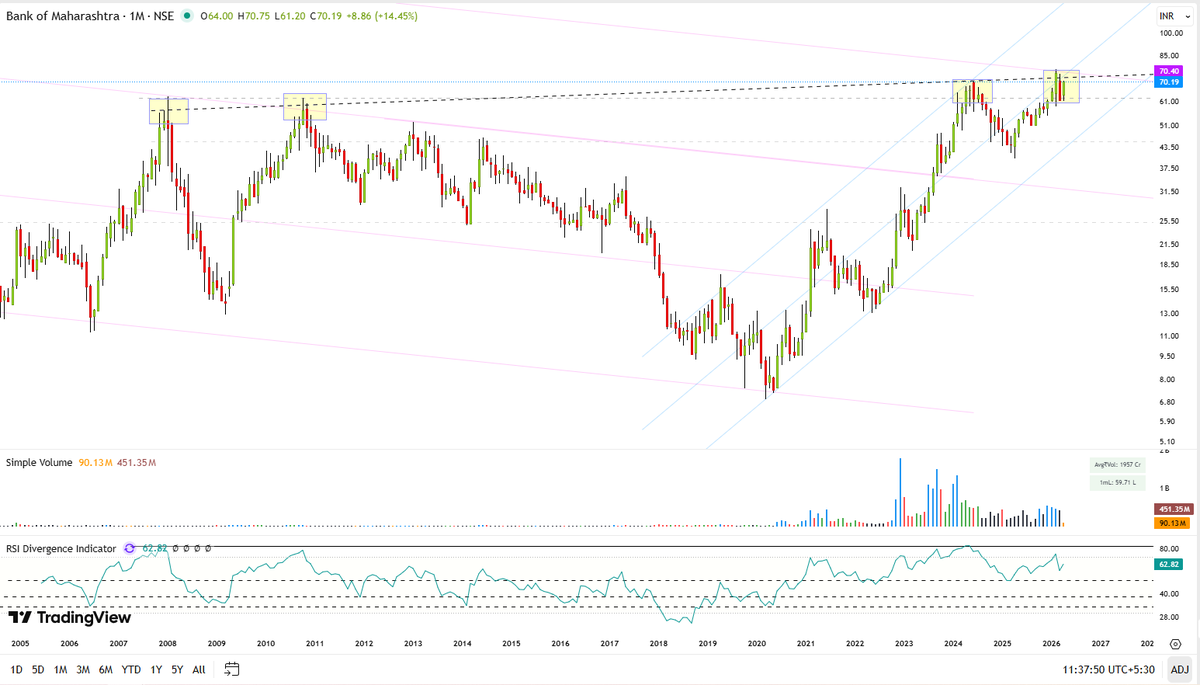Image resolution: width=1200 pixels, height=685 pixels.
Task: Select the 1Y time range
Action: pos(156,669)
